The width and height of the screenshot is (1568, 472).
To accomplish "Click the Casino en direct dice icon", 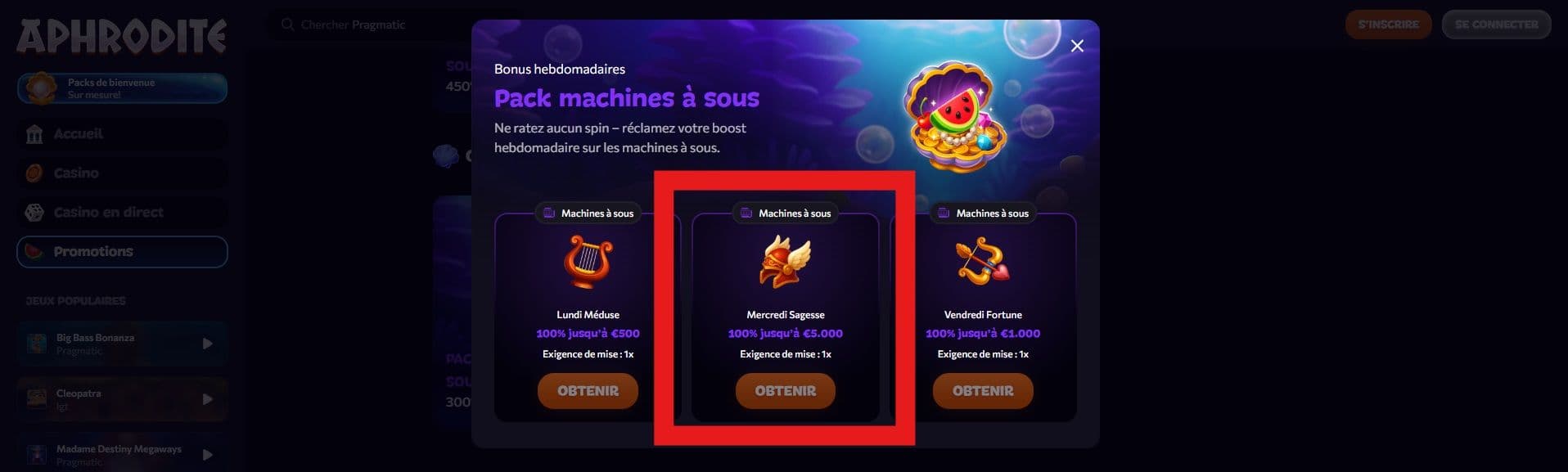I will pos(34,213).
